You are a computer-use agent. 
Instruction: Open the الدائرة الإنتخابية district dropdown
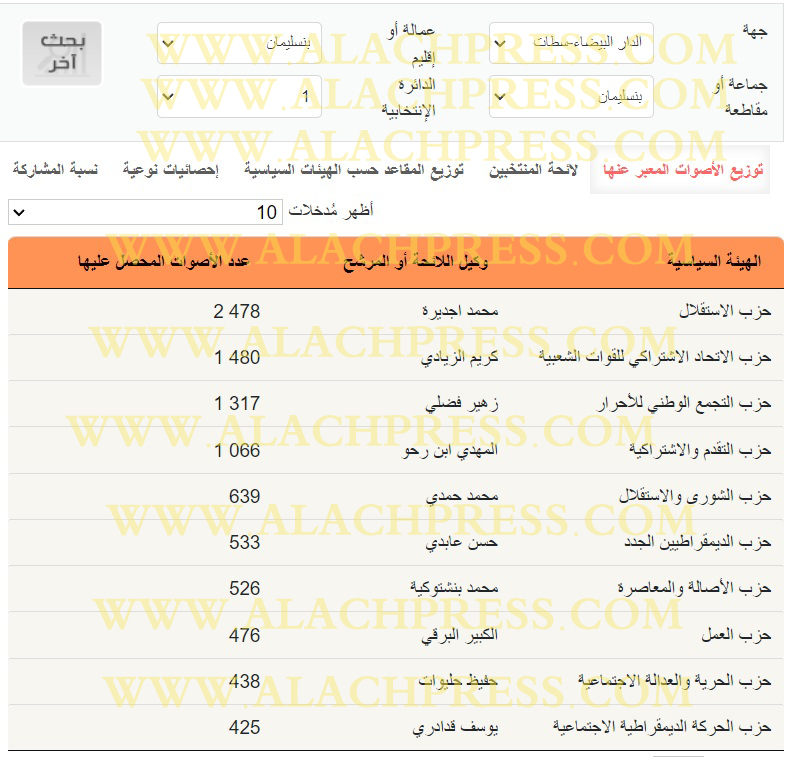pyautogui.click(x=240, y=97)
